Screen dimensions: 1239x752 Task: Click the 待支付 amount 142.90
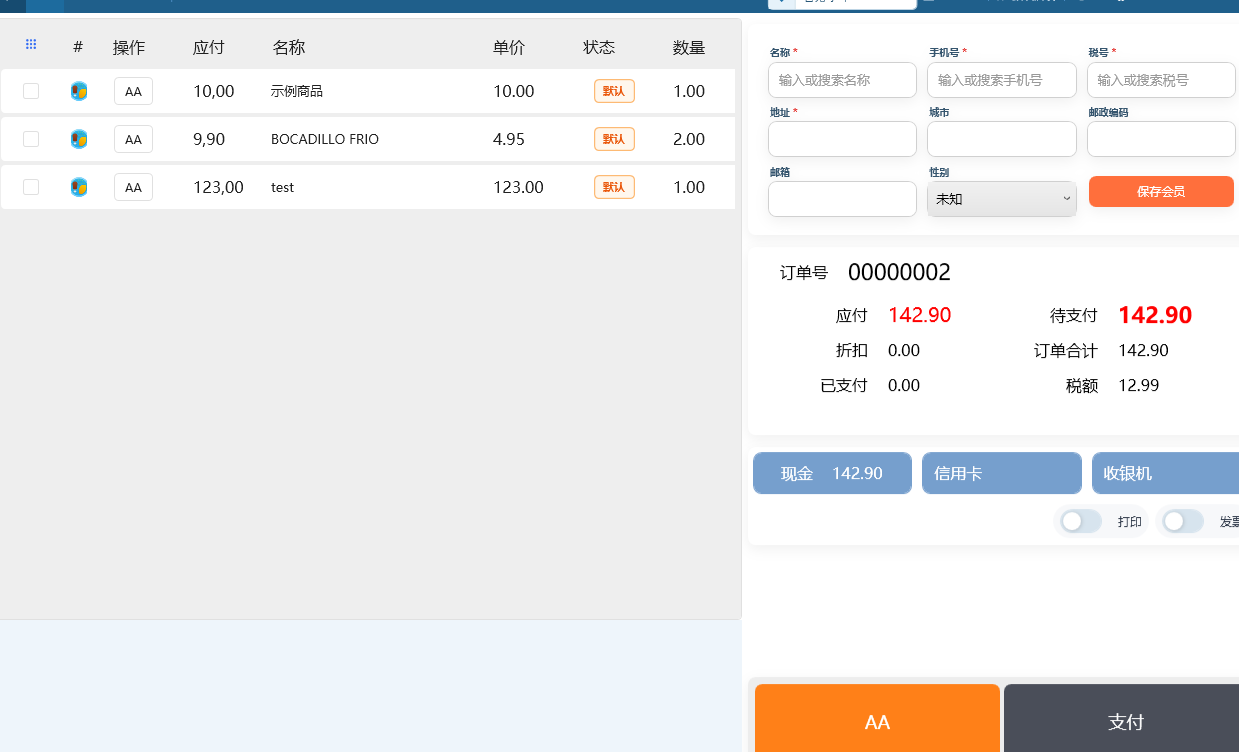tap(1155, 315)
